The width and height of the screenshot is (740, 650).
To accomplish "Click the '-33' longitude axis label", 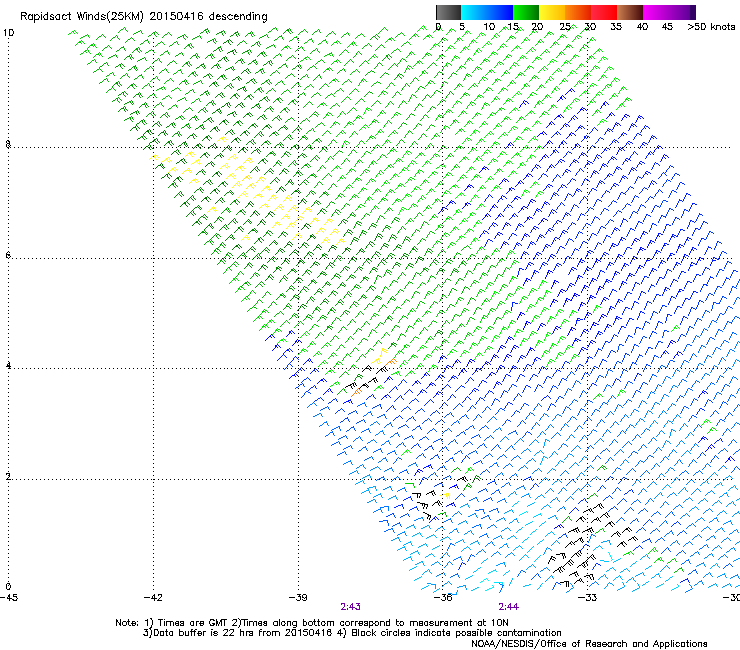I will 587,598.
